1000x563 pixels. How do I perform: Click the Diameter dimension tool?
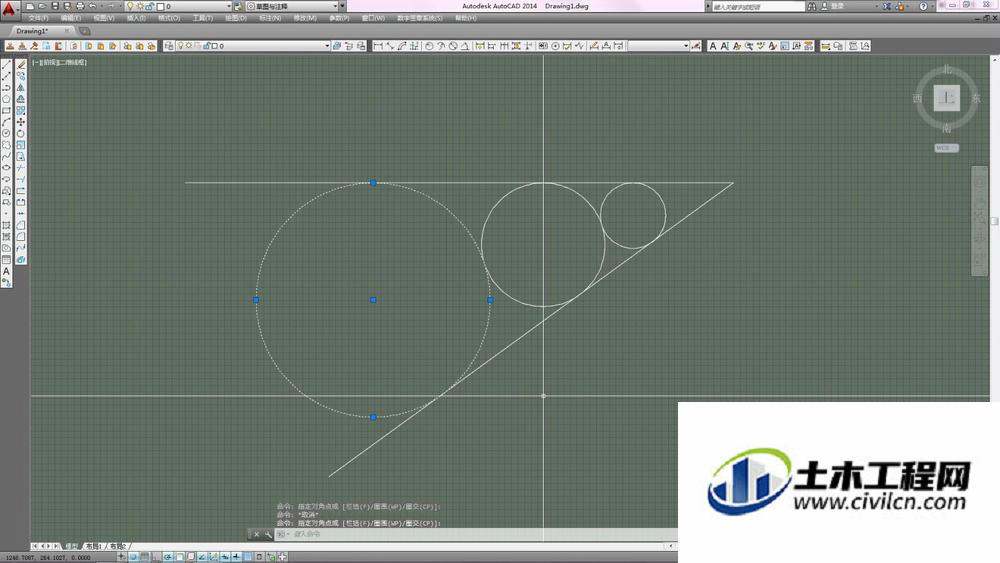point(453,46)
